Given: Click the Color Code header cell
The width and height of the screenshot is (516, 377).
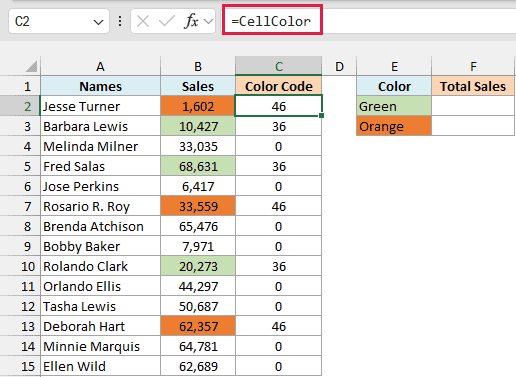Looking at the screenshot, I should tap(279, 86).
